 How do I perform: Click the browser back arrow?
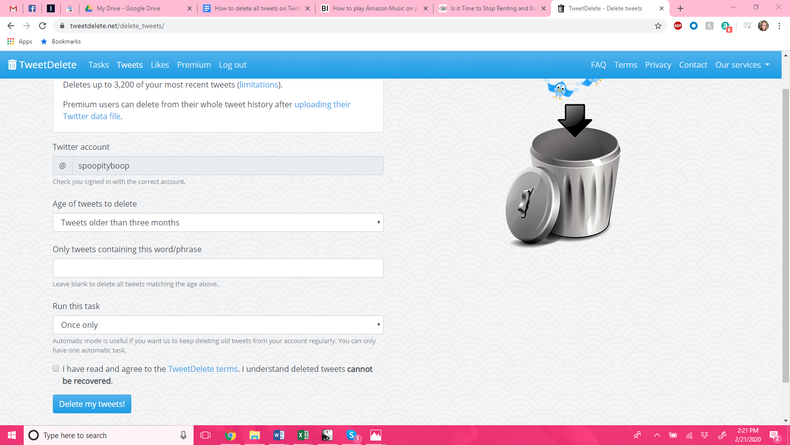(11, 26)
